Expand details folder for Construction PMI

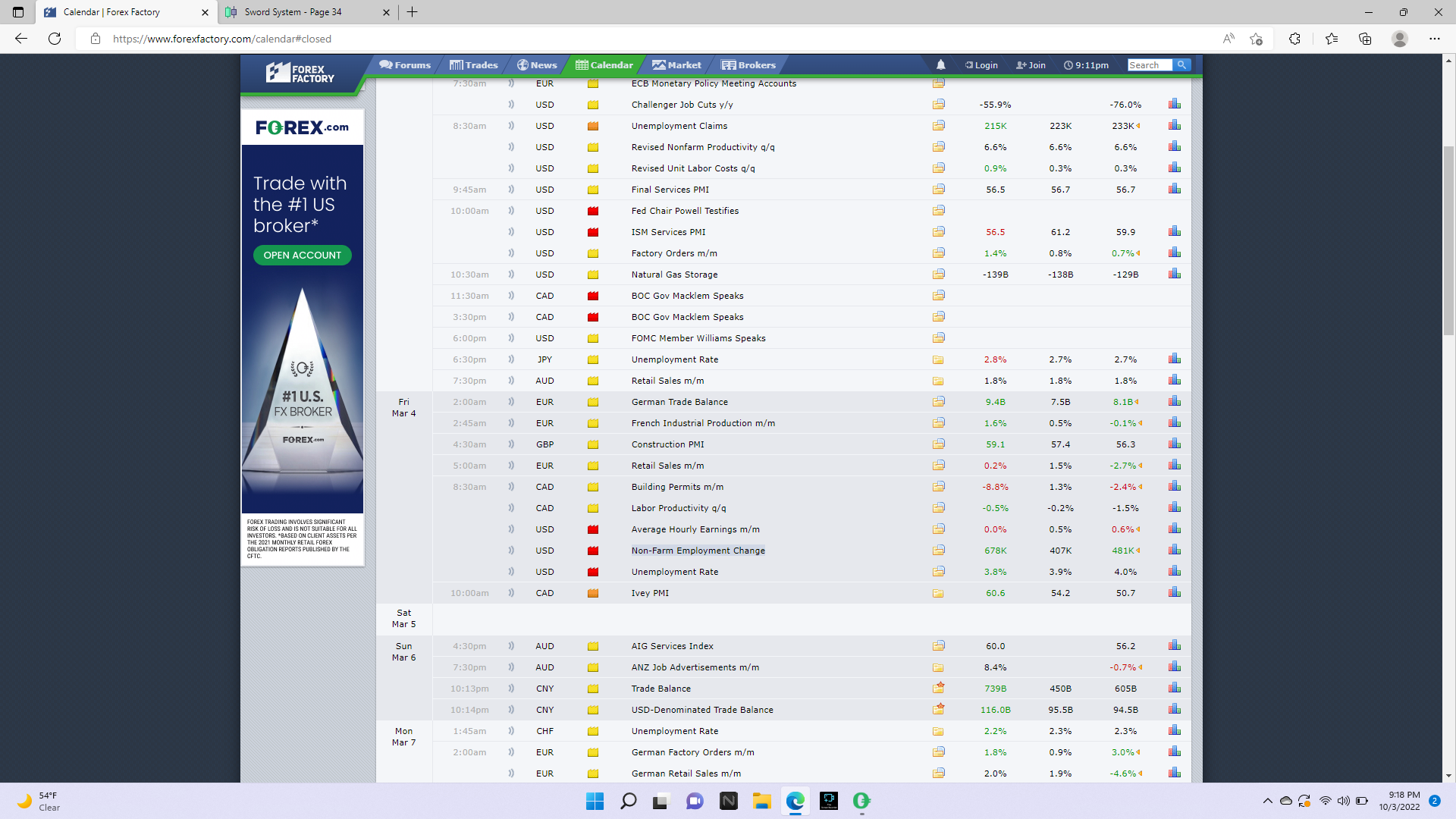coord(938,444)
